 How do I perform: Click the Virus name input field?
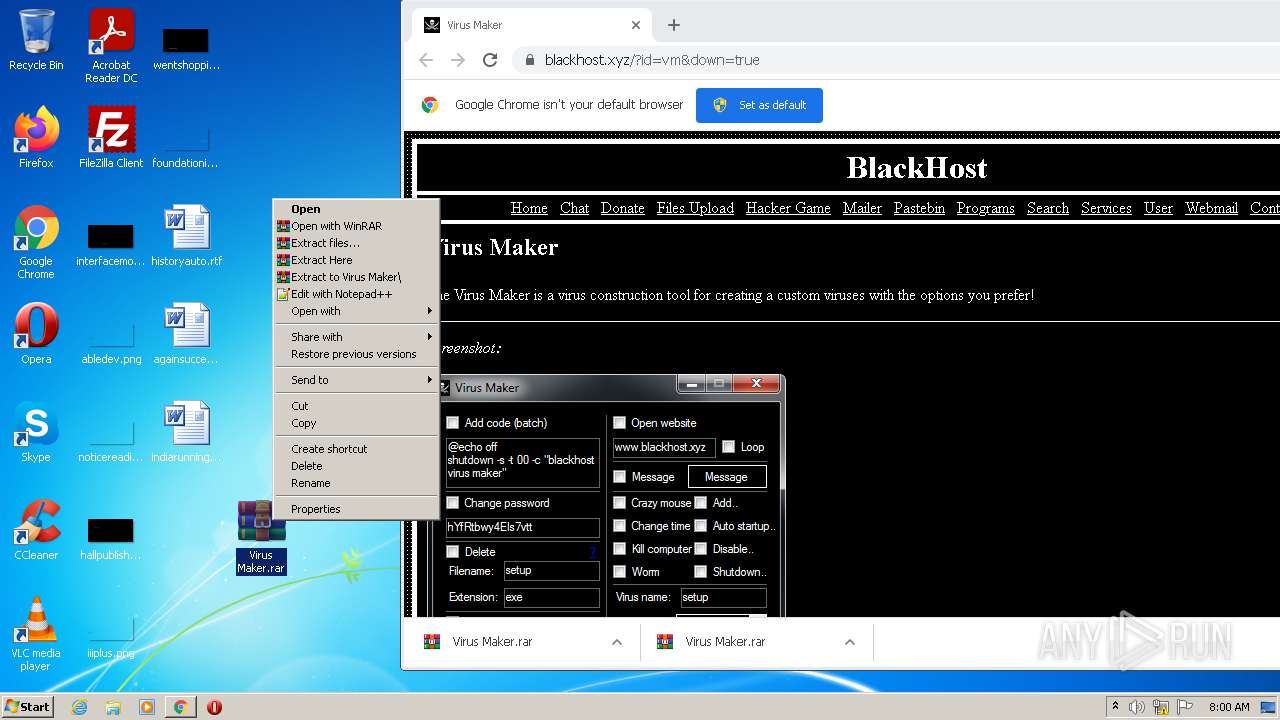pyautogui.click(x=723, y=598)
